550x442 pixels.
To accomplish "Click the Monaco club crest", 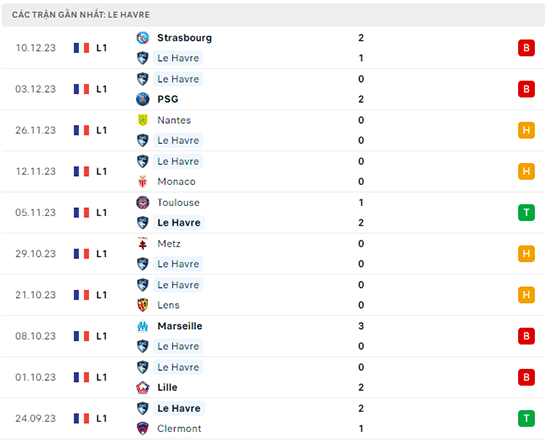I will 143,182.
